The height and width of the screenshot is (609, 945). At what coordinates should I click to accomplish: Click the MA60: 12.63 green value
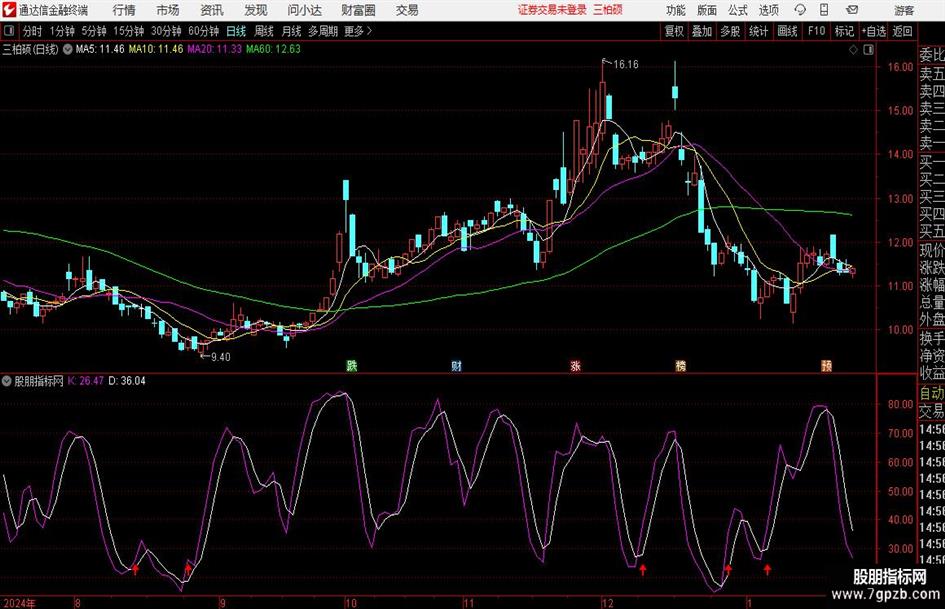(x=273, y=49)
